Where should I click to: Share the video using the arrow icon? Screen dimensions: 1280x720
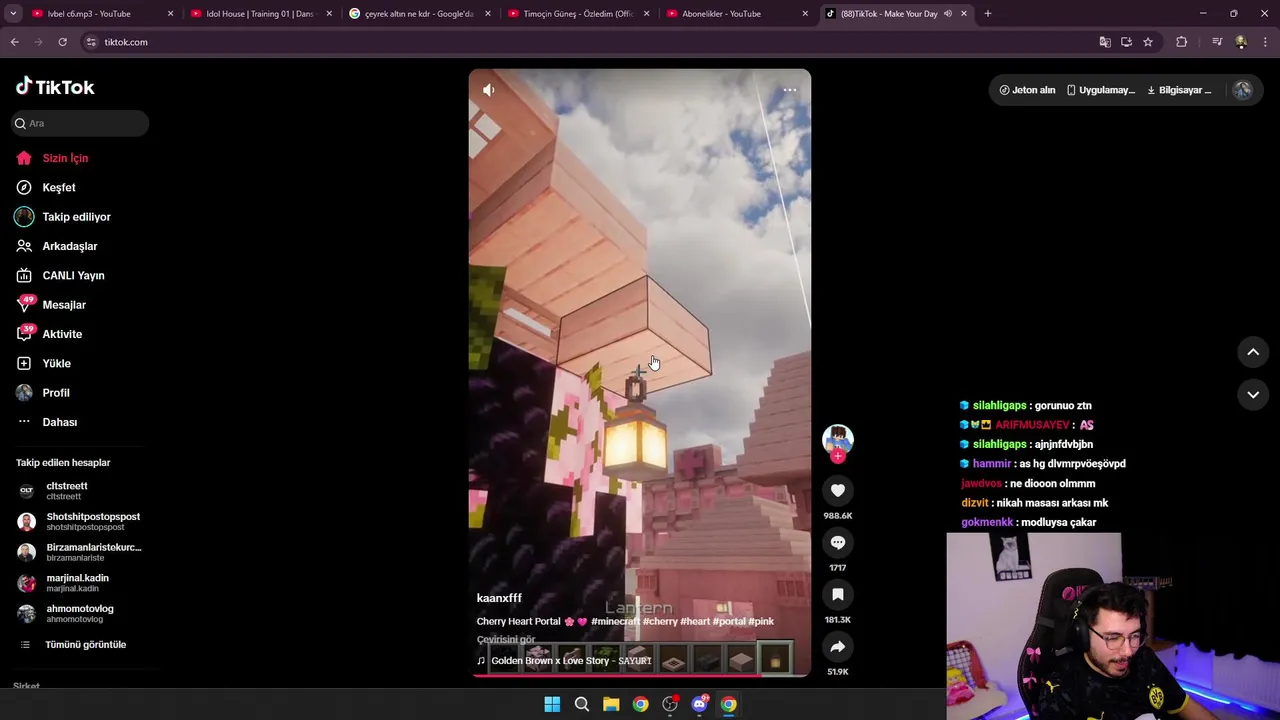(838, 646)
